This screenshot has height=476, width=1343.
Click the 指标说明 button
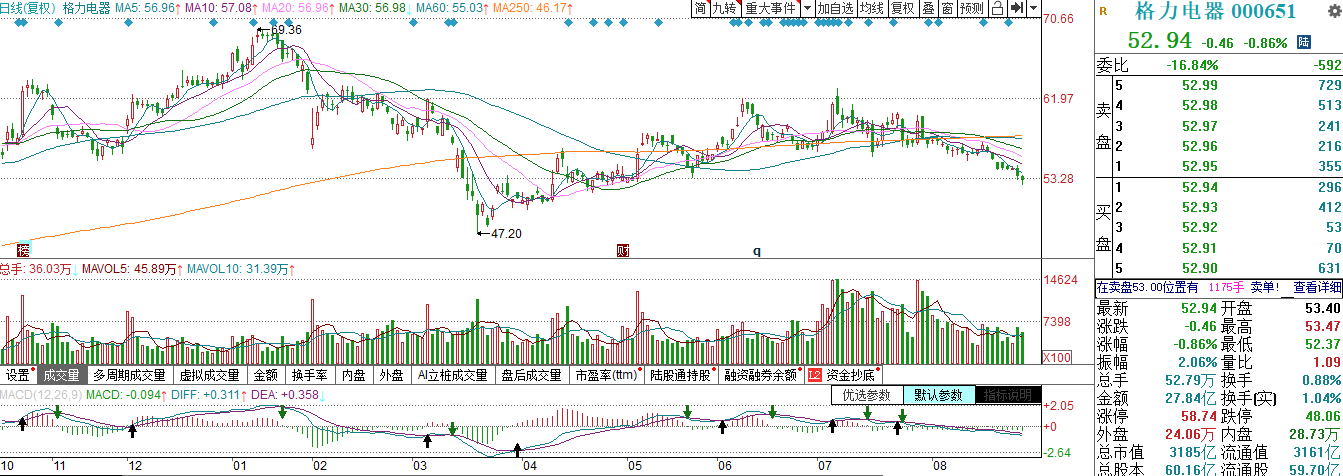pyautogui.click(x=1008, y=395)
